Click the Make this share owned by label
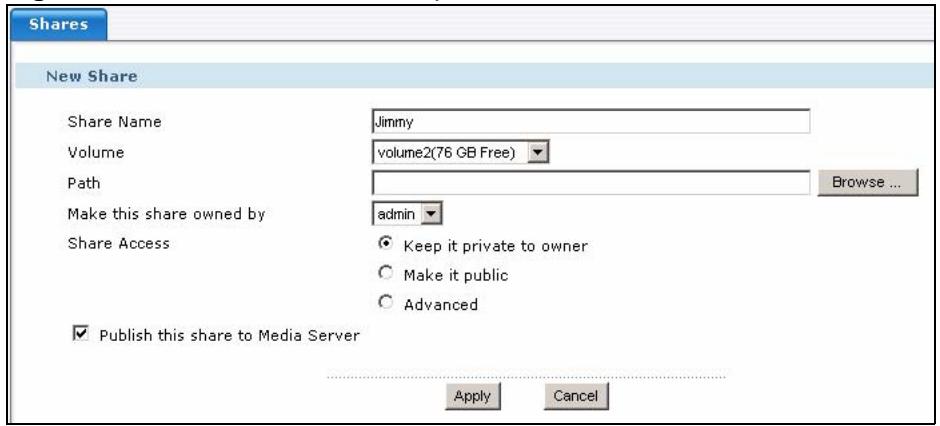Image resolution: width=940 pixels, height=426 pixels. [x=167, y=214]
